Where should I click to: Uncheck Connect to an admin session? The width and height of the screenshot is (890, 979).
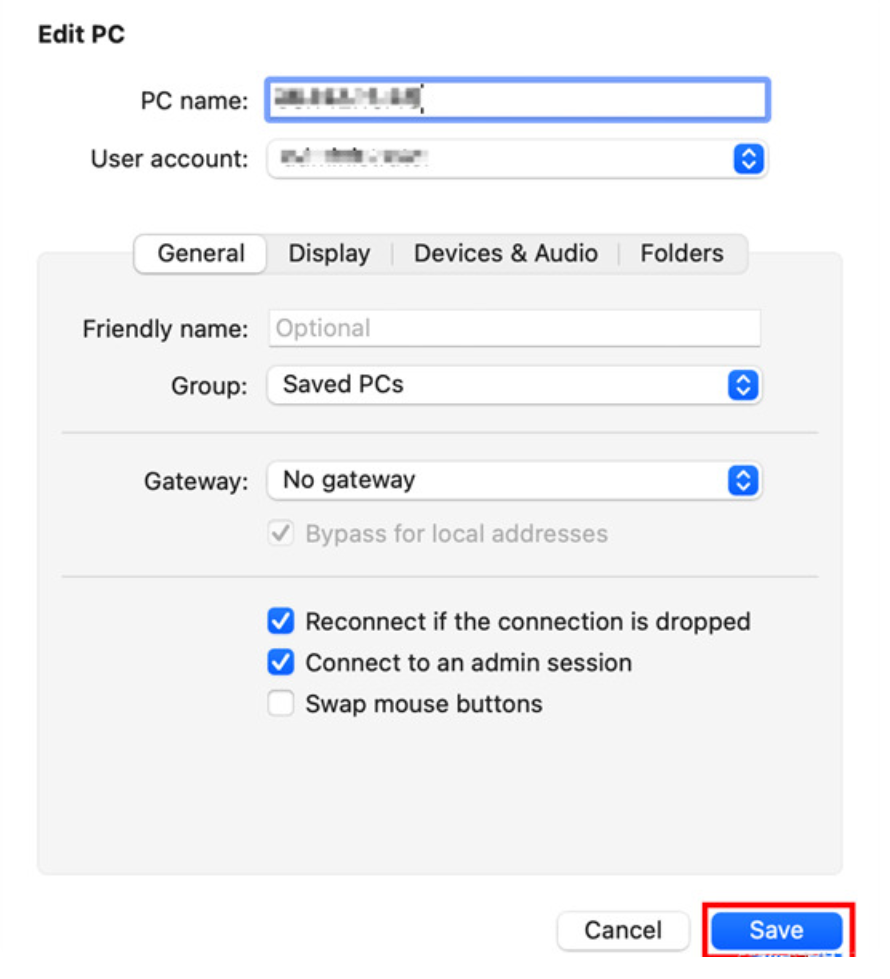click(x=280, y=662)
